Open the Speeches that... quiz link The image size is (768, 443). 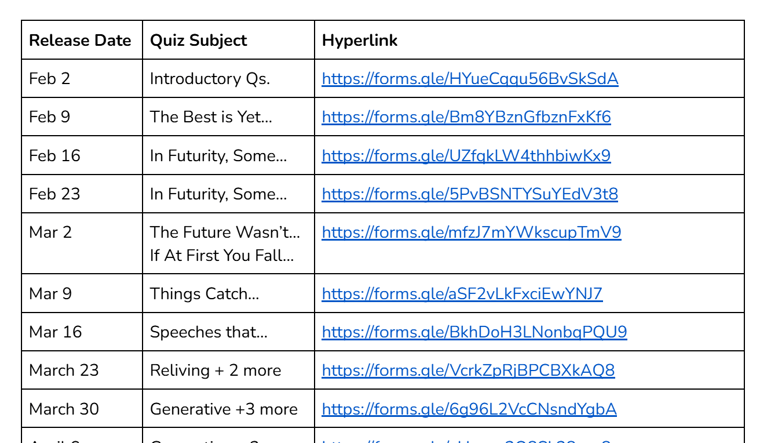click(474, 332)
